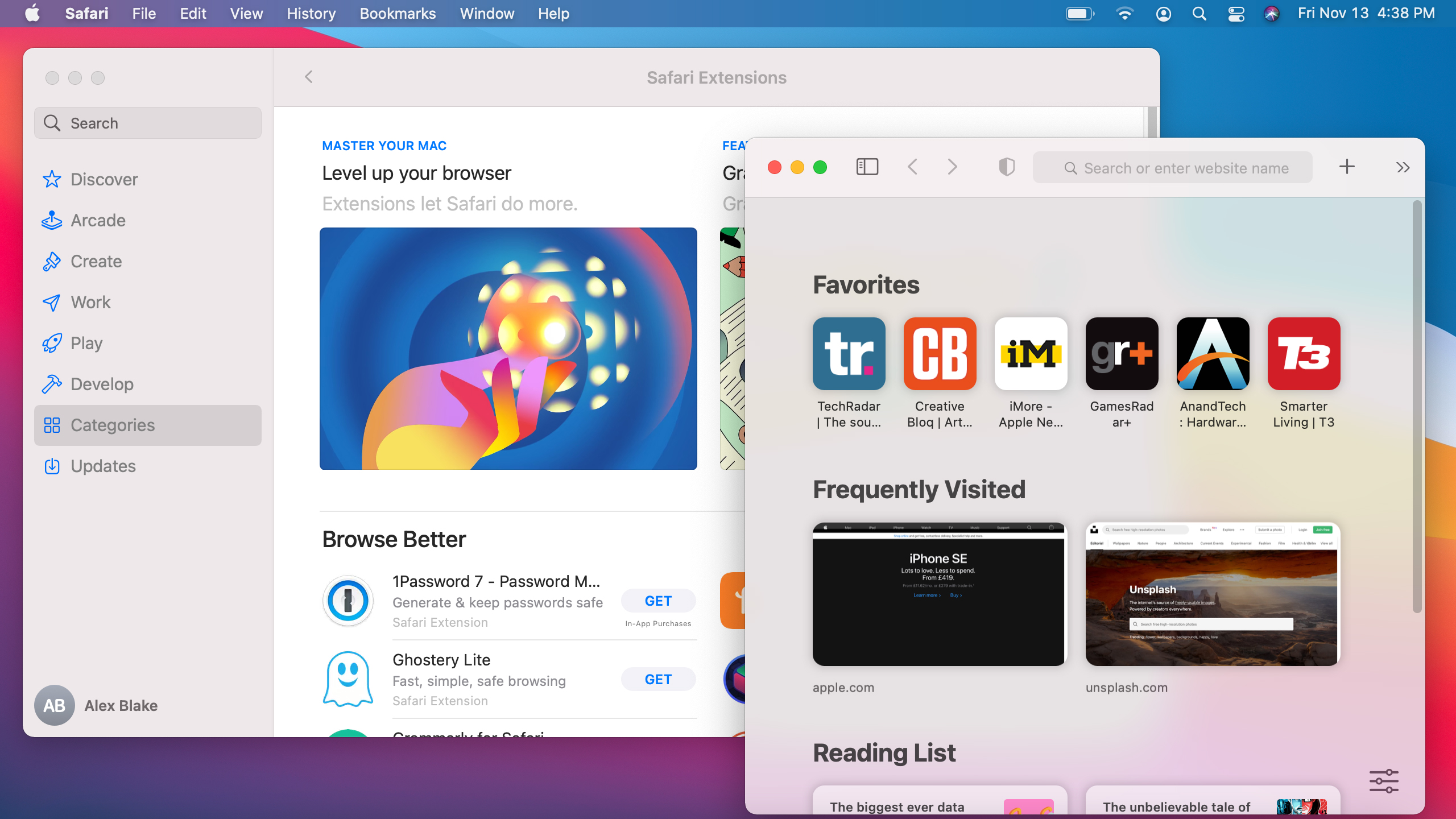This screenshot has width=1456, height=819.
Task: Open Develop in the App Store sidebar
Action: [x=148, y=384]
